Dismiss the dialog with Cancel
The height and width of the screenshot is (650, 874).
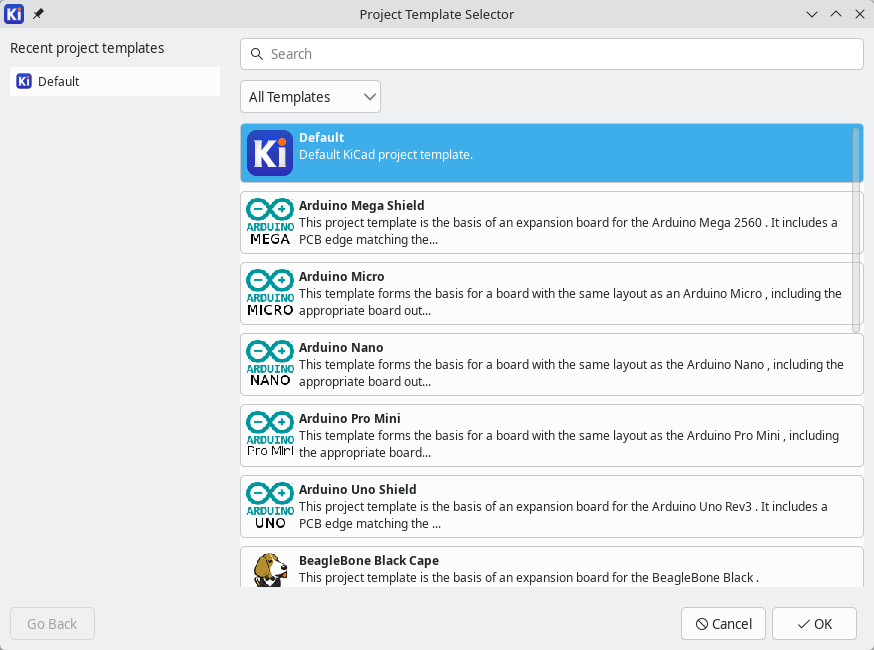pos(723,623)
